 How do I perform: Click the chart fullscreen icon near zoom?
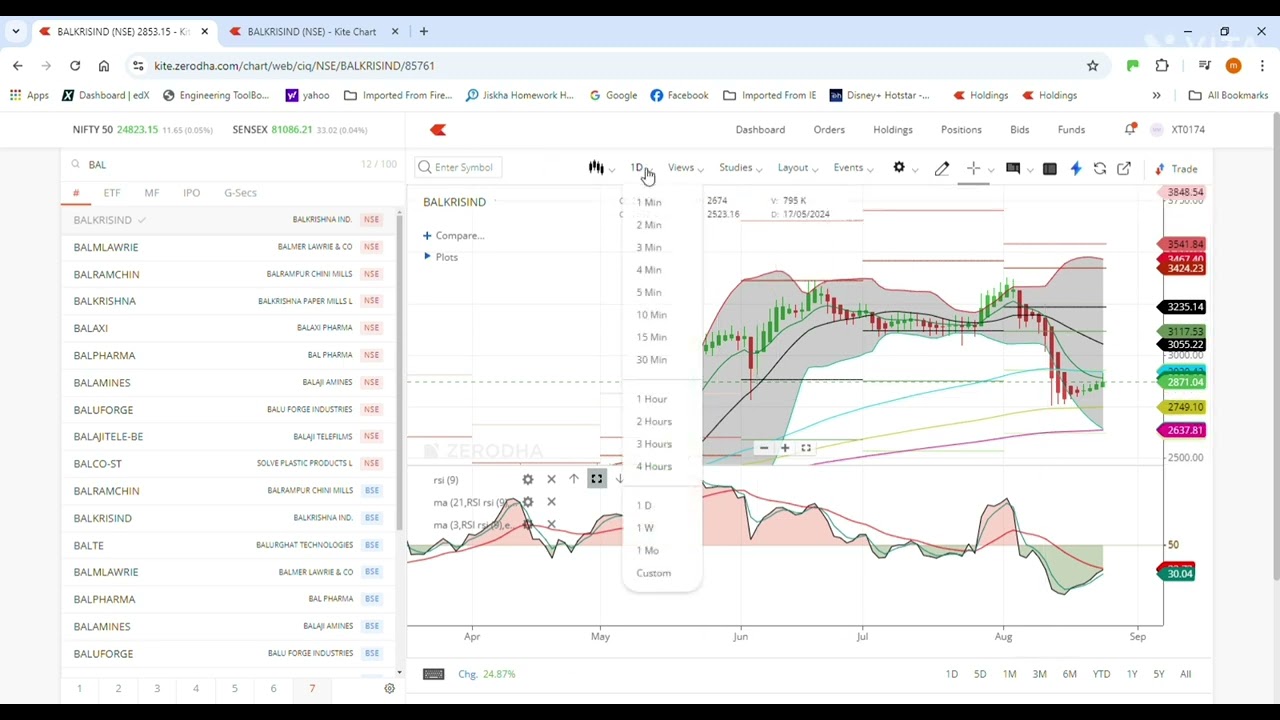[806, 448]
